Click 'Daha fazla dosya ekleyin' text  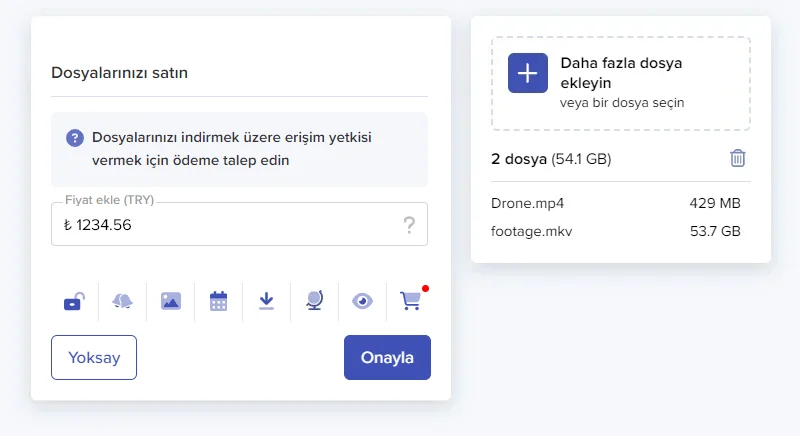pyautogui.click(x=620, y=73)
